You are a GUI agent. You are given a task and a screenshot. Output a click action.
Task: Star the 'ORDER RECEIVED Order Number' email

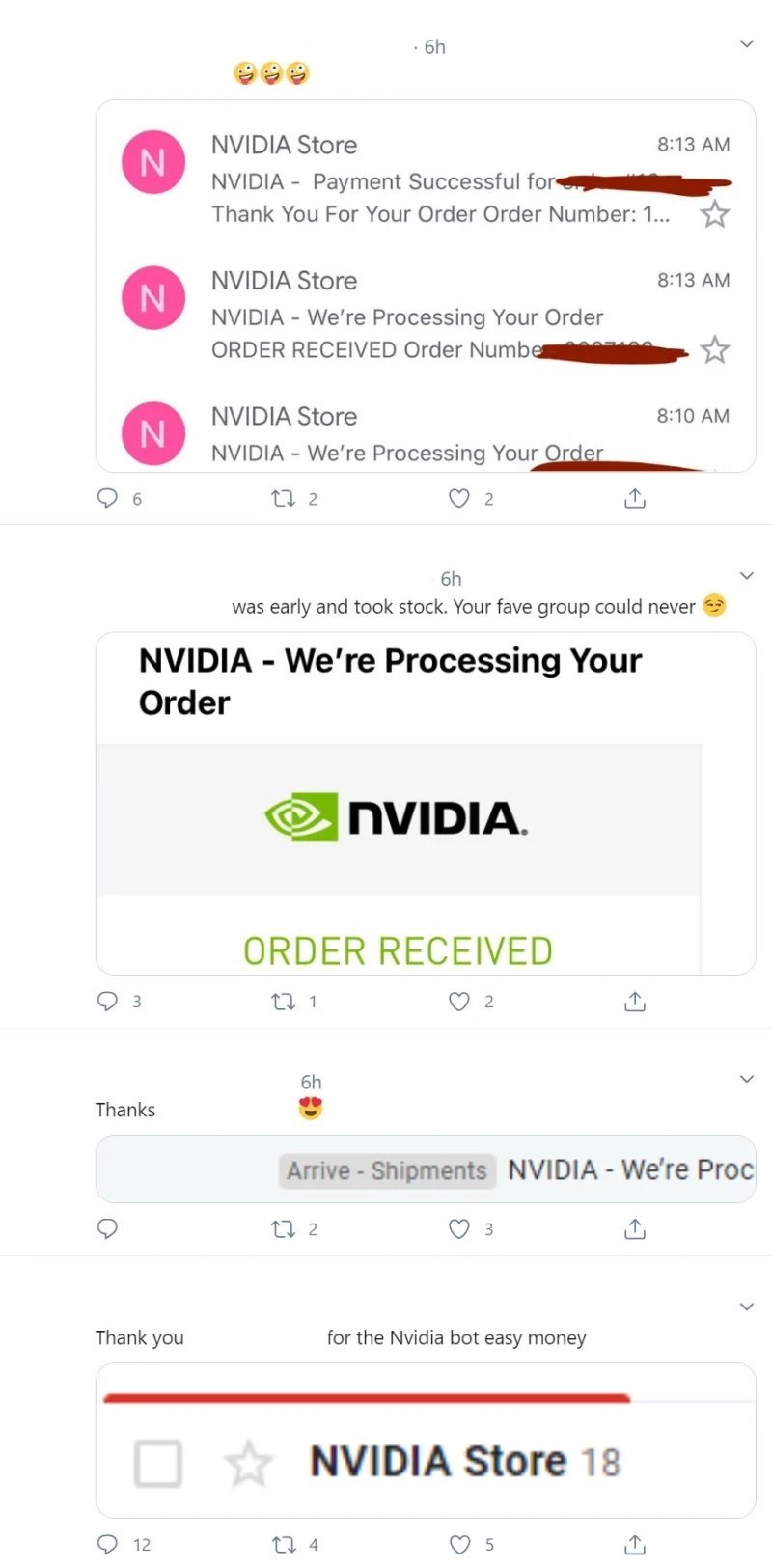point(714,349)
